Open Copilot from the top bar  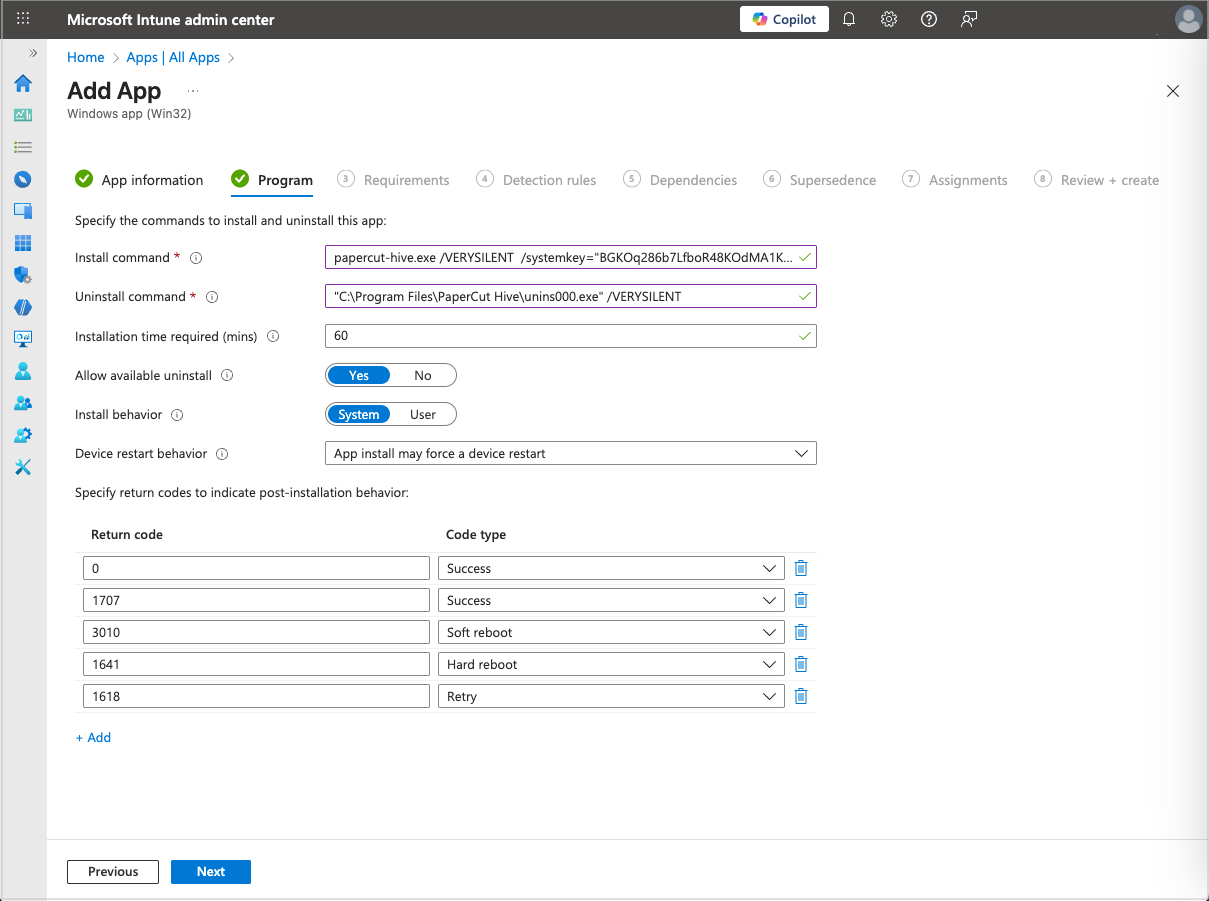(x=784, y=19)
